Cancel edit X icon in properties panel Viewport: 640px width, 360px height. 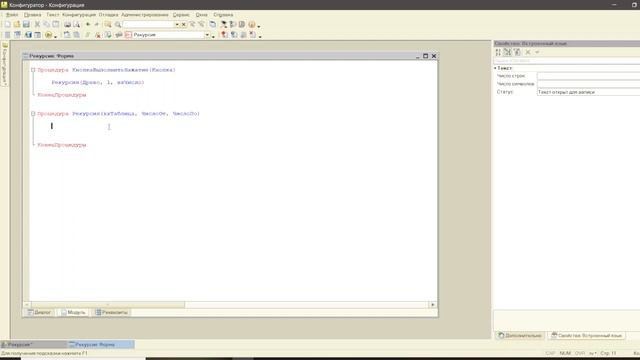(528, 52)
